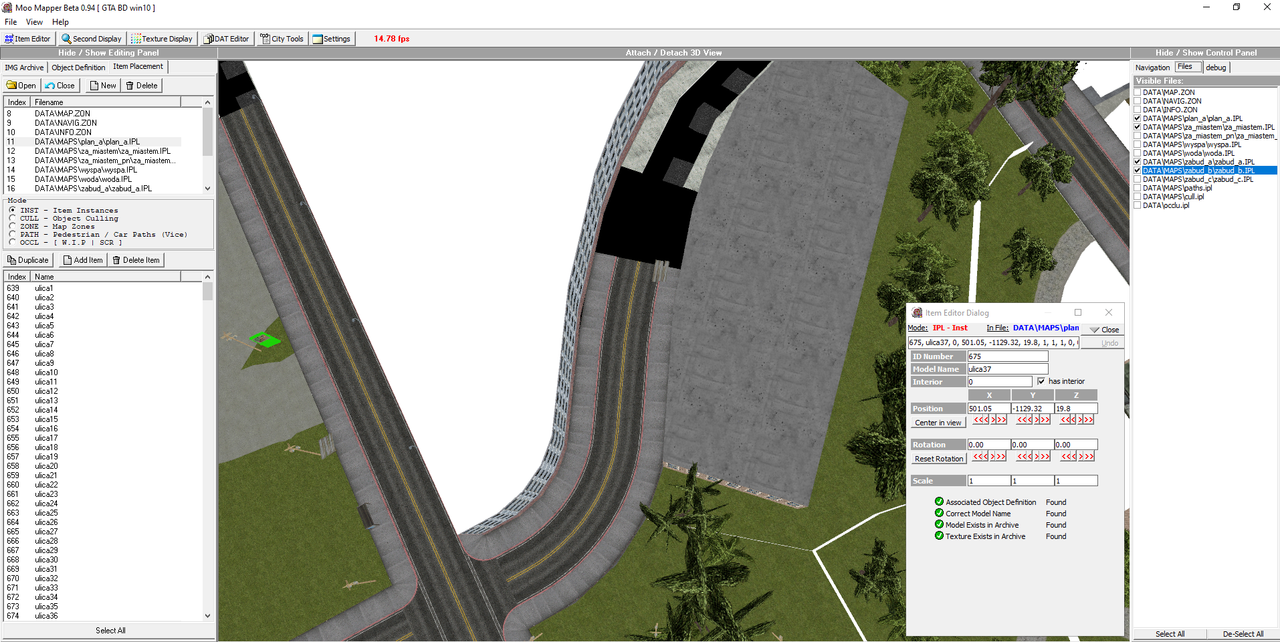Toggle the 'has interior' checkbox
The width and height of the screenshot is (1280, 642).
click(1041, 381)
